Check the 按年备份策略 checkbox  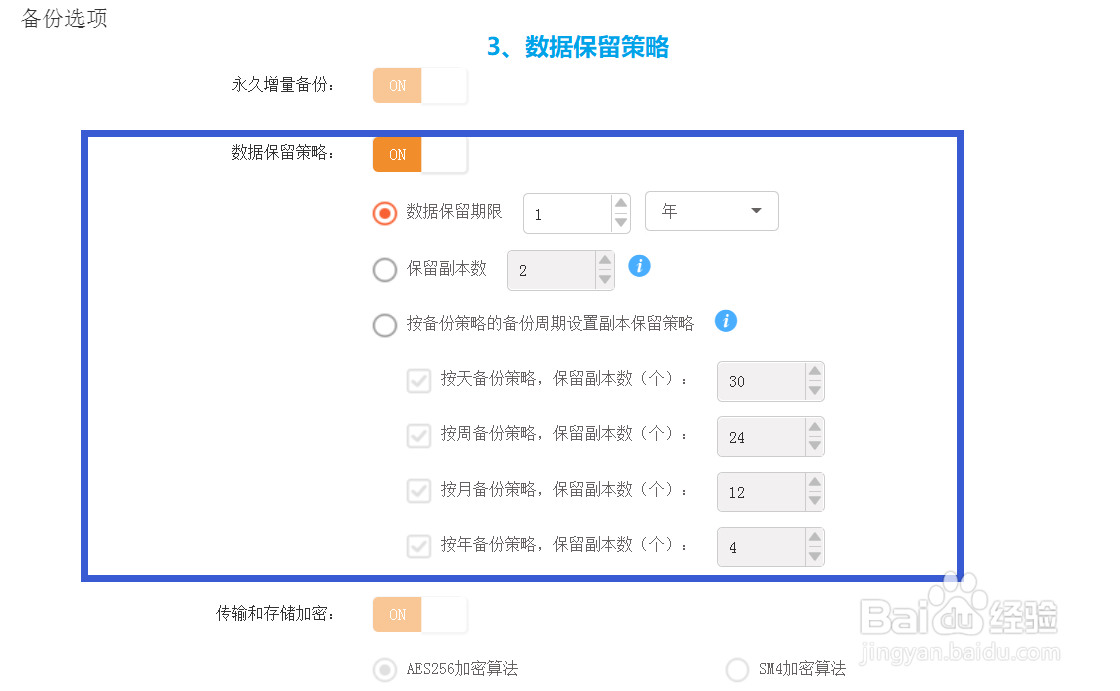(418, 546)
